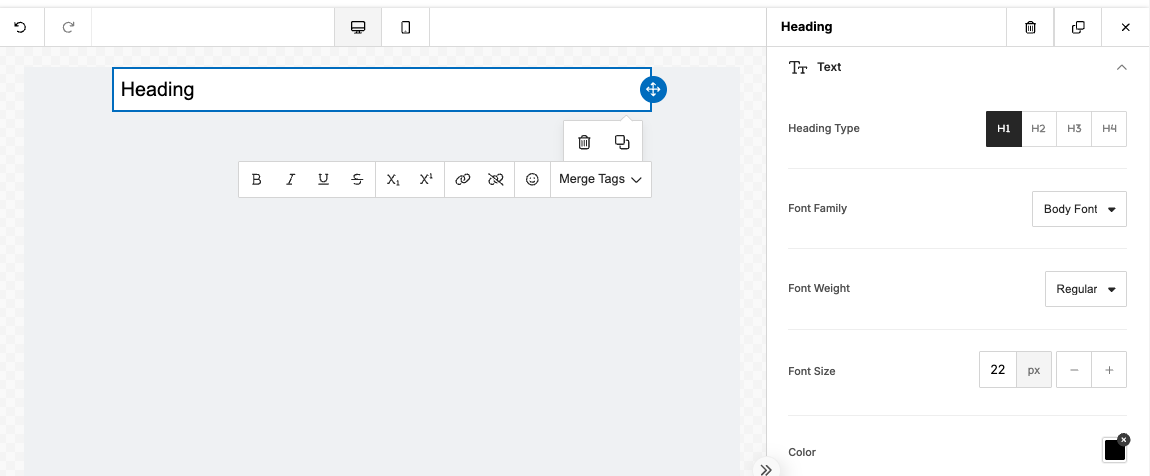The width and height of the screenshot is (1150, 476).
Task: Duplicate heading via floating copy icon
Action: point(622,142)
